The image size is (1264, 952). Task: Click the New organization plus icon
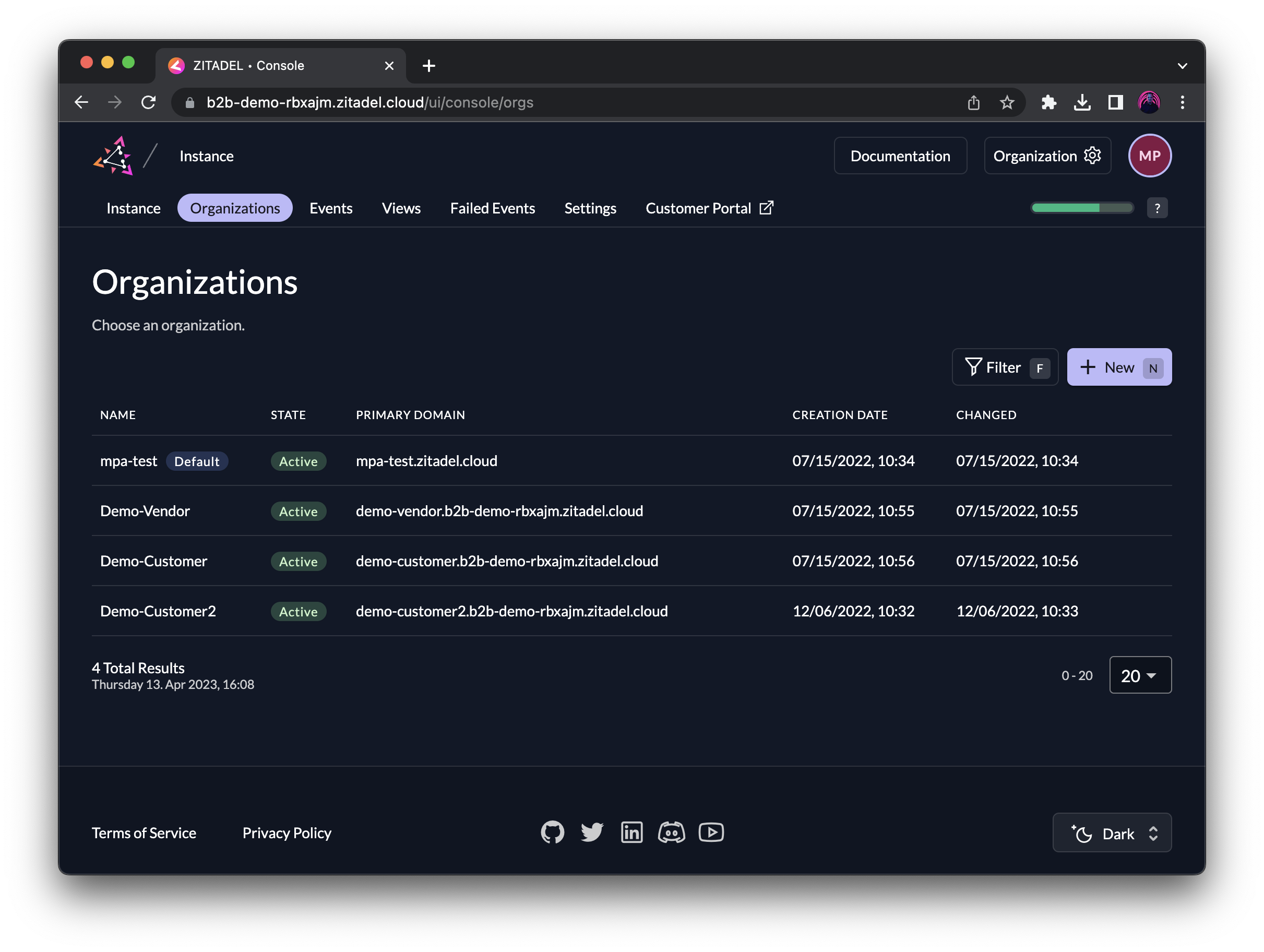pos(1088,367)
